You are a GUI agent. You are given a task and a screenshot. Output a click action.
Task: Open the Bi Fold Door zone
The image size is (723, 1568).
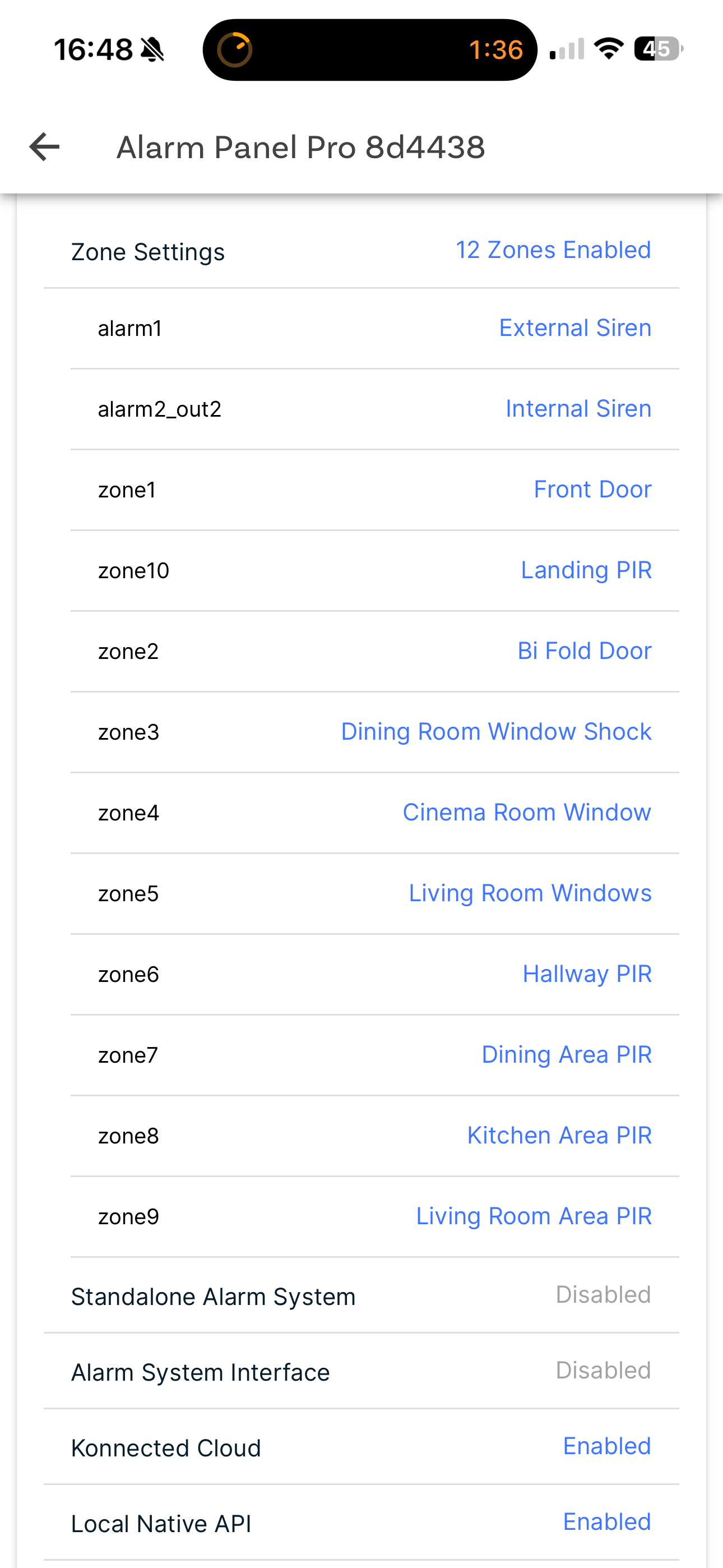point(583,651)
